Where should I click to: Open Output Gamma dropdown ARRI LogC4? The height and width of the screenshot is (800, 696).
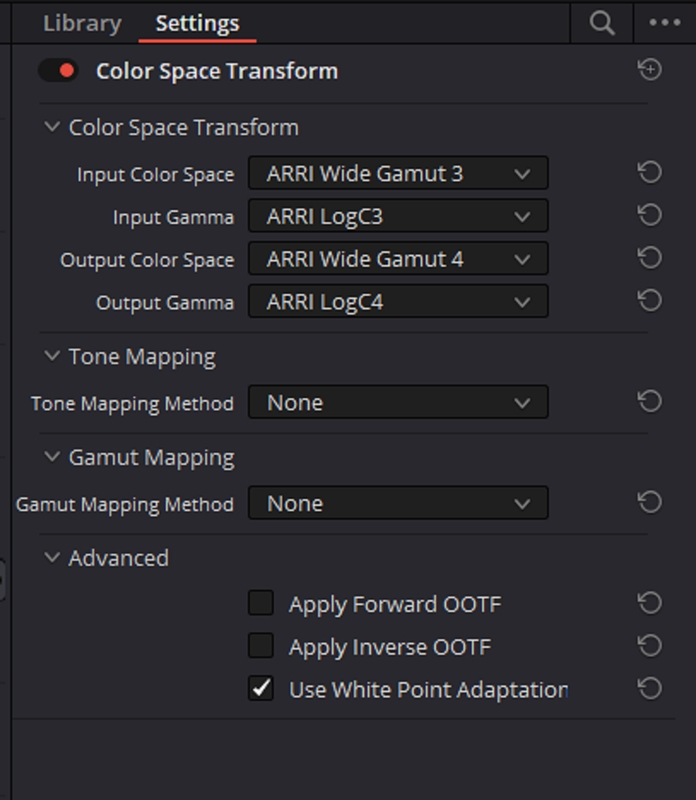pyautogui.click(x=398, y=302)
